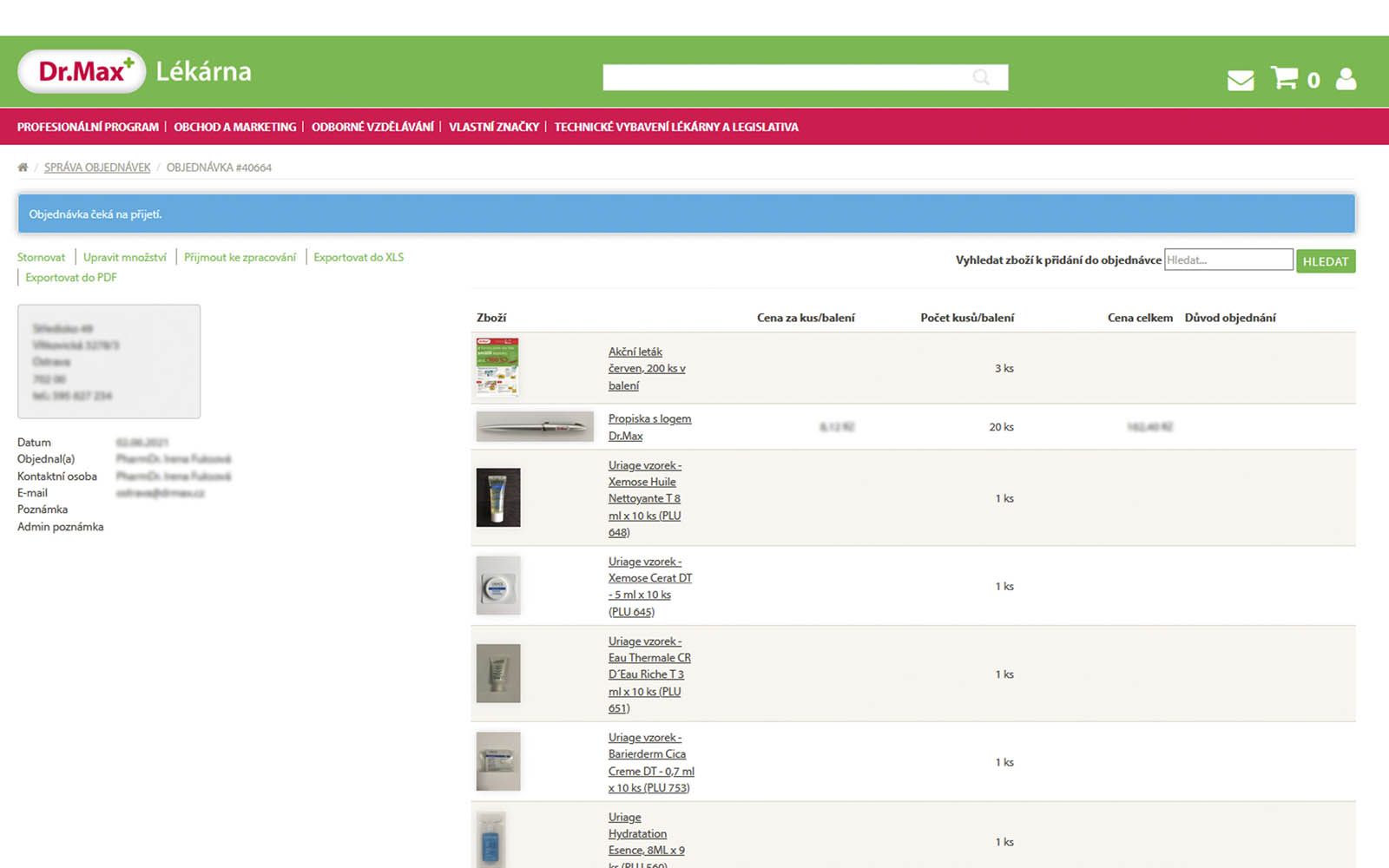Click the "Počet kusů/balení" column header
This screenshot has width=1389, height=868.
pos(967,318)
